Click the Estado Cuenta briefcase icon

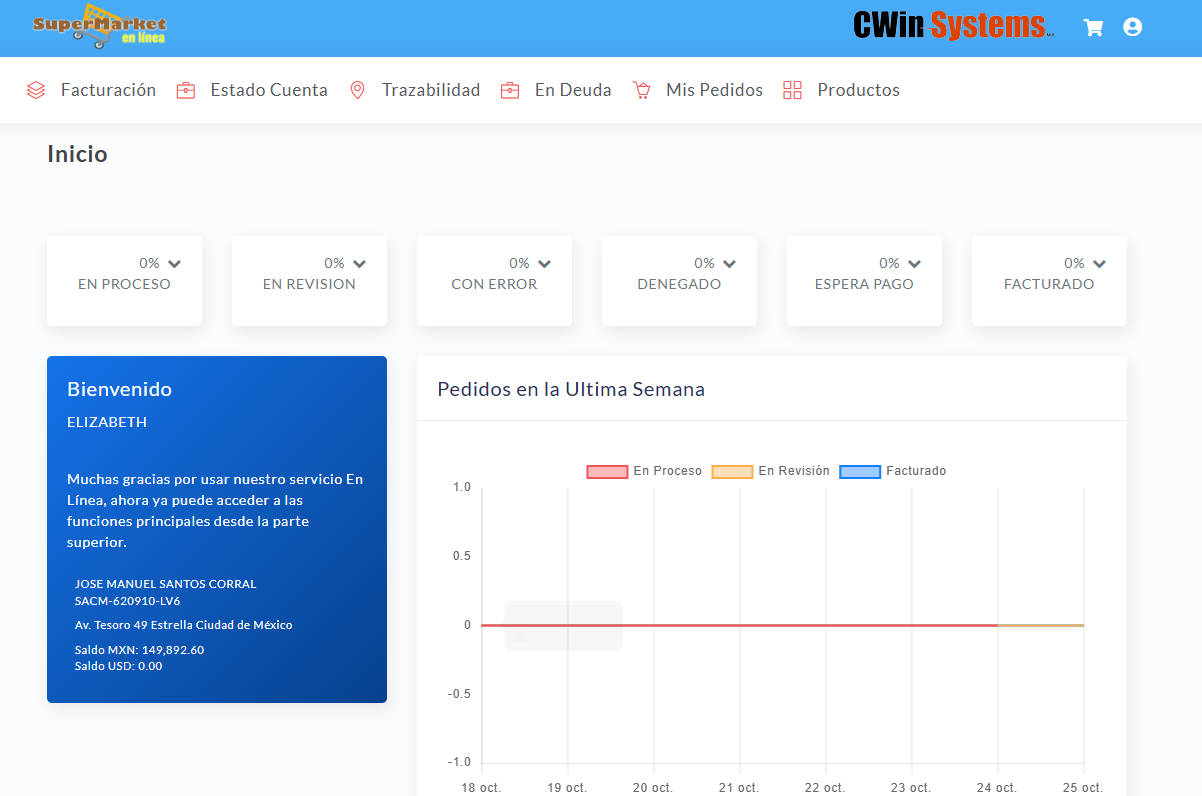pyautogui.click(x=185, y=89)
